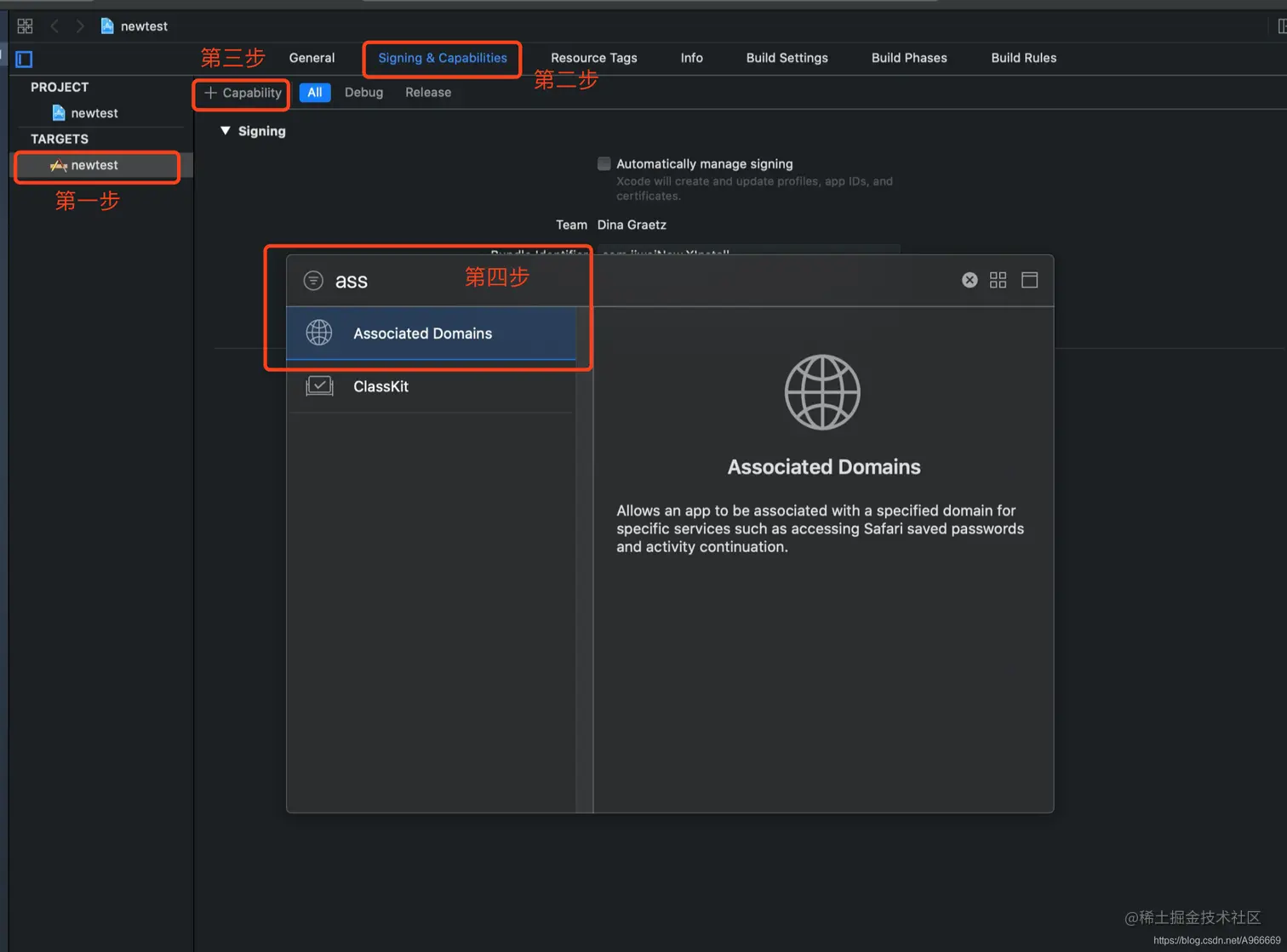Select the Debug configuration filter

click(x=363, y=93)
